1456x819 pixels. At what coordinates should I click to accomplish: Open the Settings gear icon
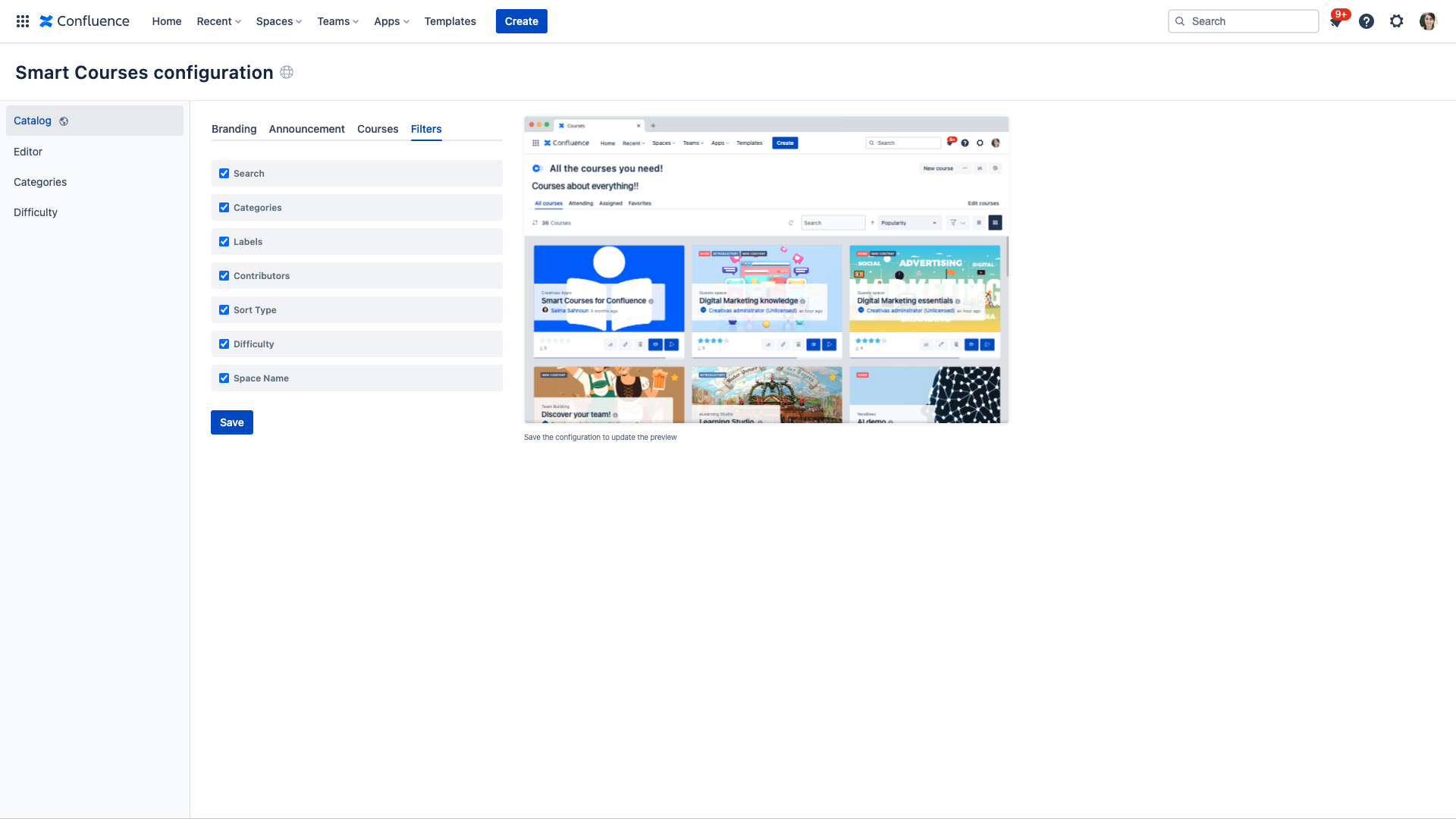click(x=1397, y=21)
